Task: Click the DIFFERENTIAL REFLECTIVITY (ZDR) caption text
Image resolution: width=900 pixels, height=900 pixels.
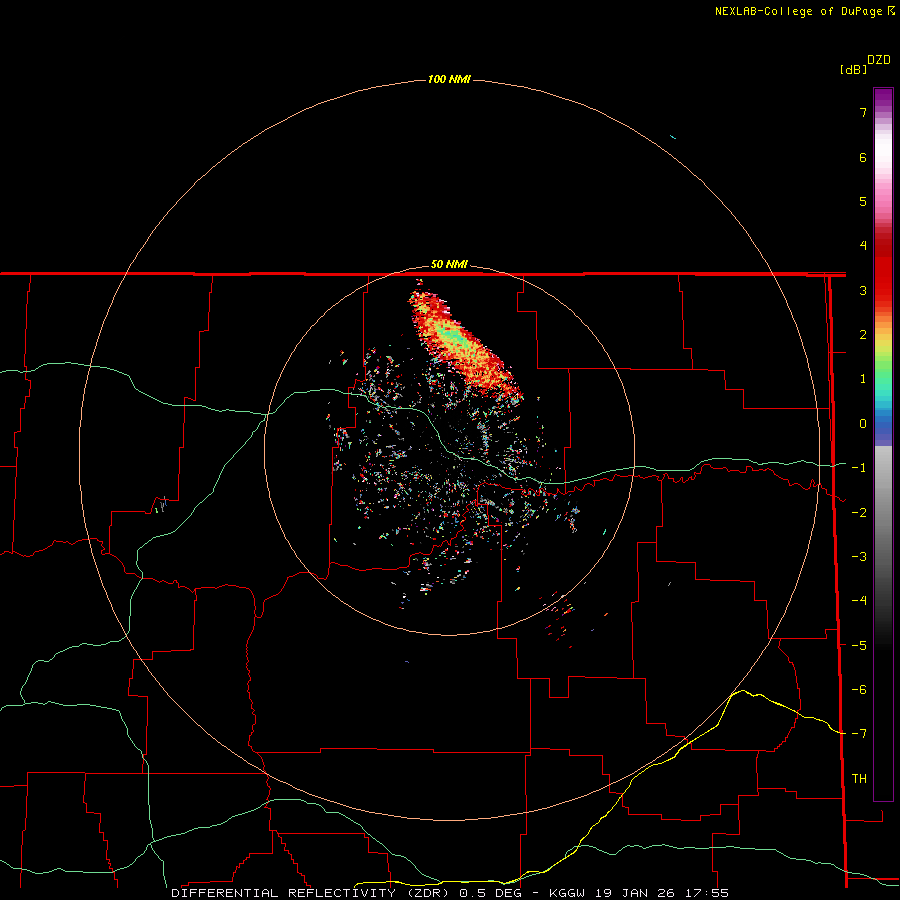Action: coord(310,893)
